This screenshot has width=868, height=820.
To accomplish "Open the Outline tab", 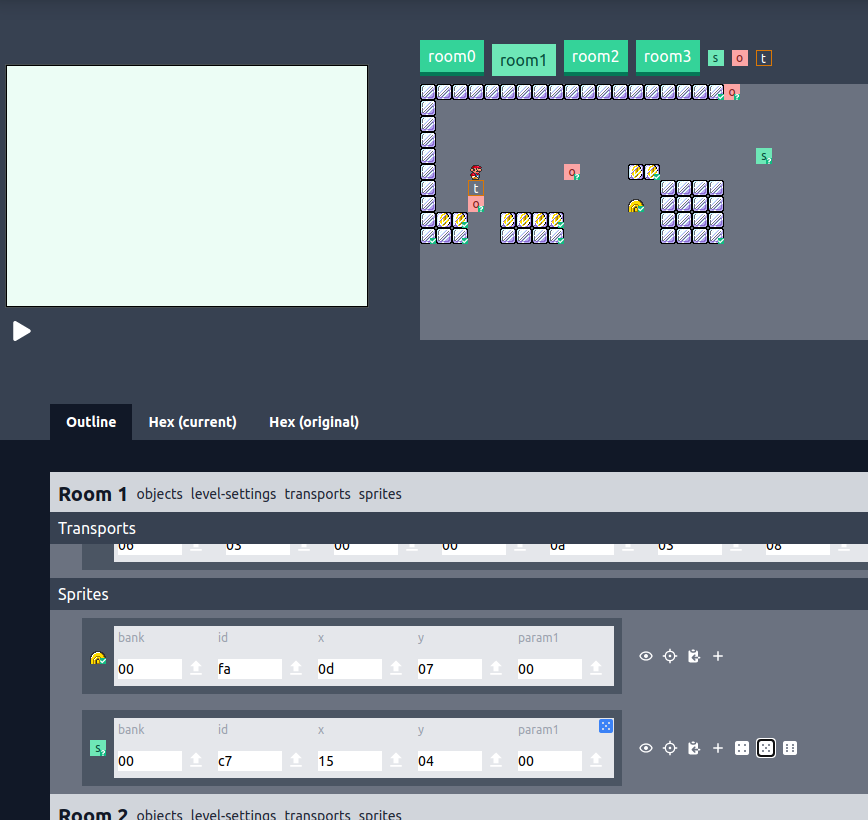I will (x=91, y=422).
